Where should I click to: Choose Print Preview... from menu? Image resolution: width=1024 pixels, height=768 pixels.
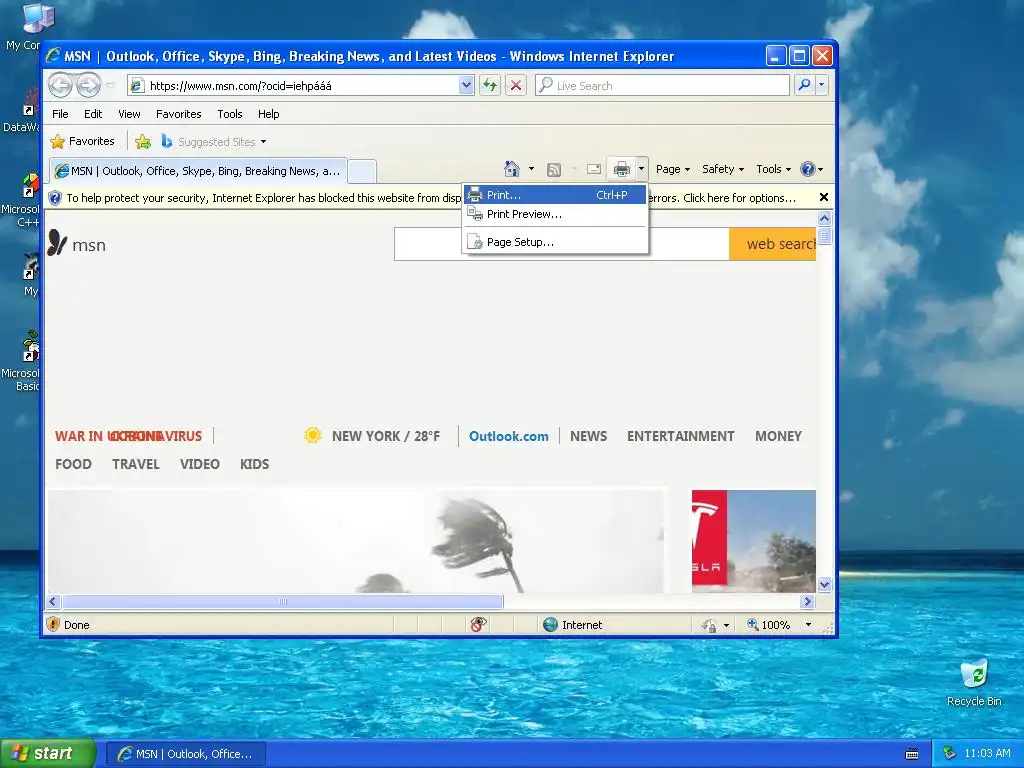coord(555,214)
